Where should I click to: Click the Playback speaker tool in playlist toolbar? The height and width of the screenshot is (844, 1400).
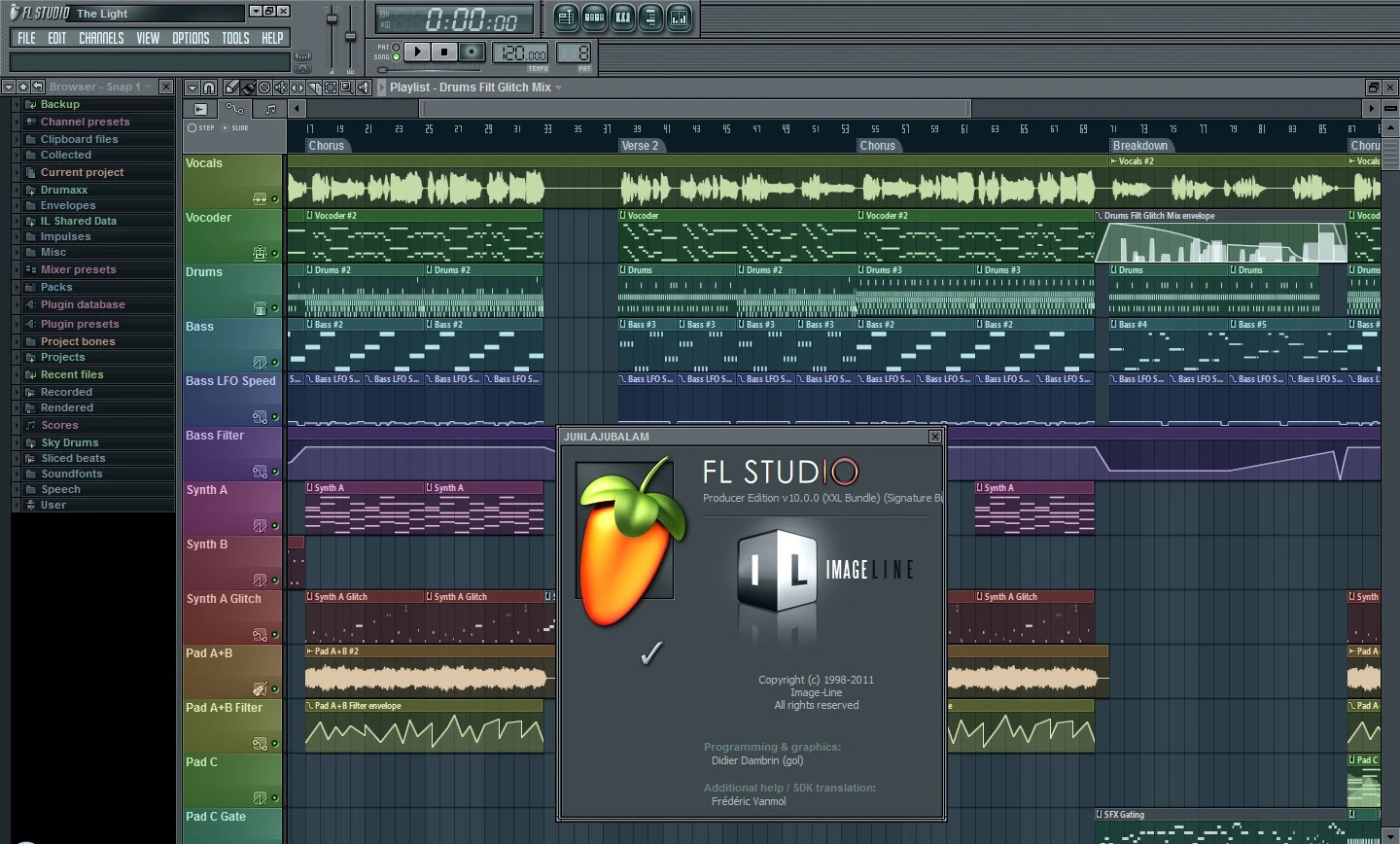tap(364, 88)
